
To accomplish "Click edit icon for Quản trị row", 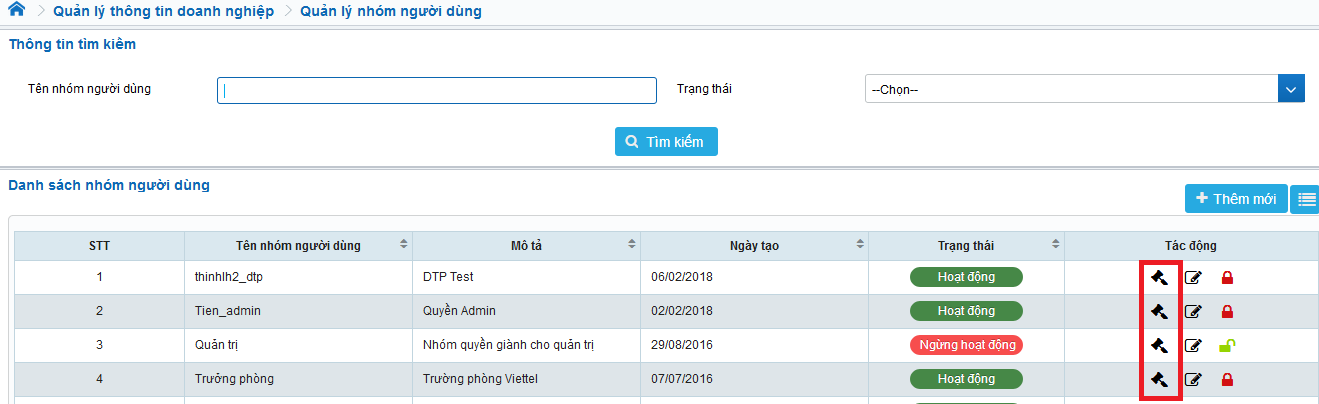I will [1193, 346].
